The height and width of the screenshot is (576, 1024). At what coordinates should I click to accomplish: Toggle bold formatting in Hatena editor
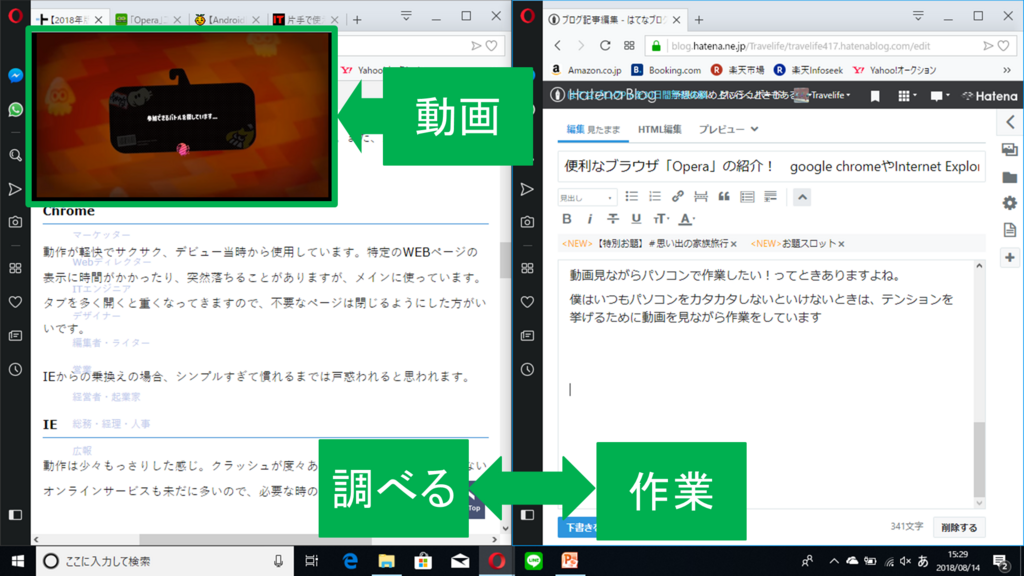(x=567, y=219)
